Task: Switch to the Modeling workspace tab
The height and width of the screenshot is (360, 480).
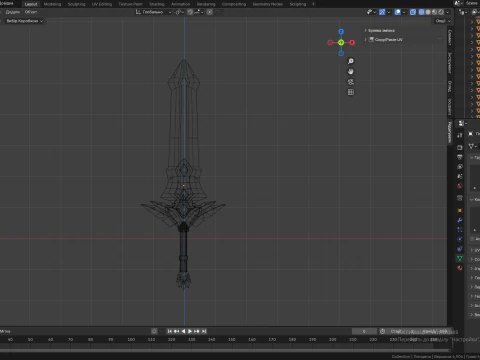Action: 52,4
